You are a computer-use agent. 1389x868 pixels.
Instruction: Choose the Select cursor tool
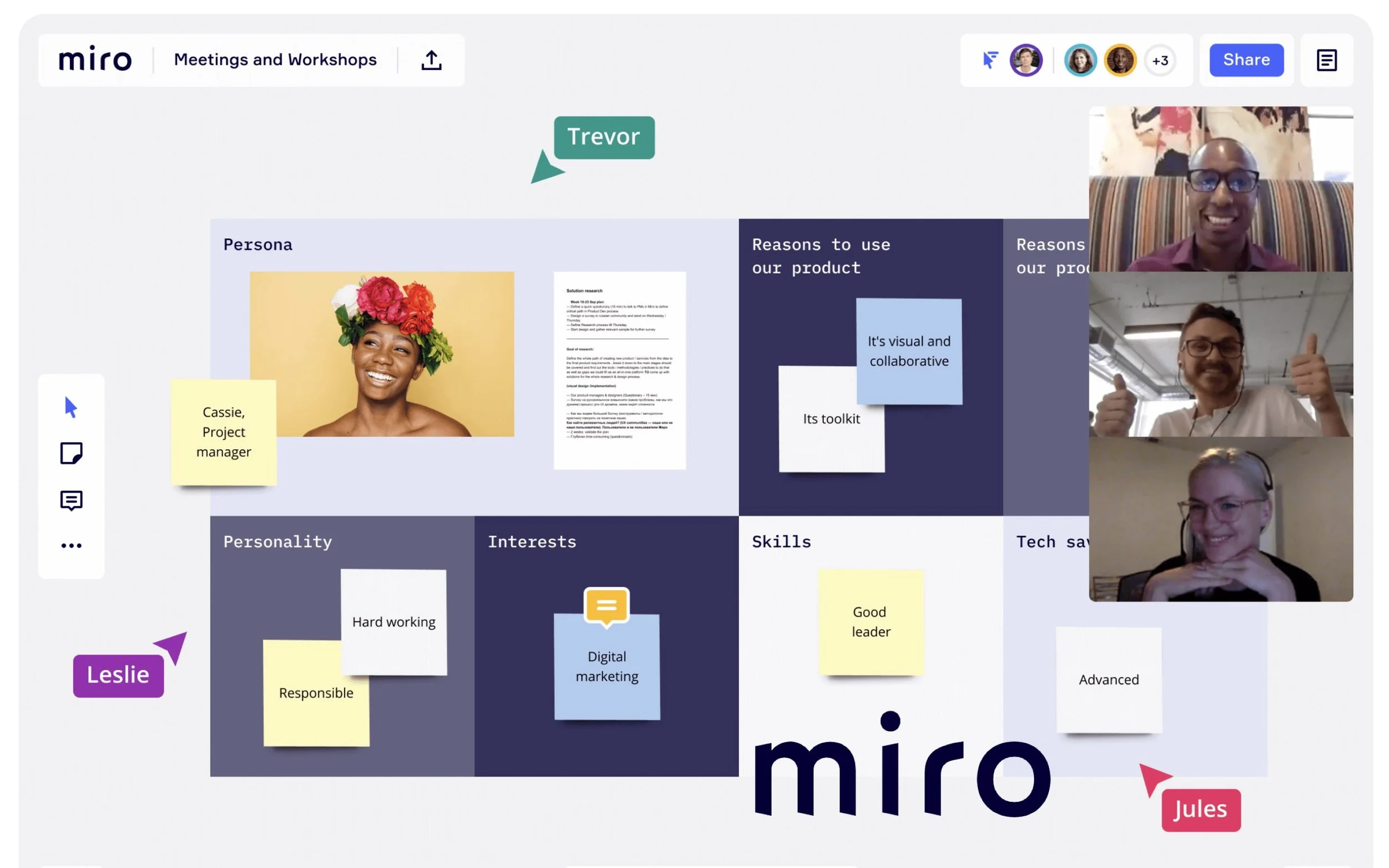(71, 407)
